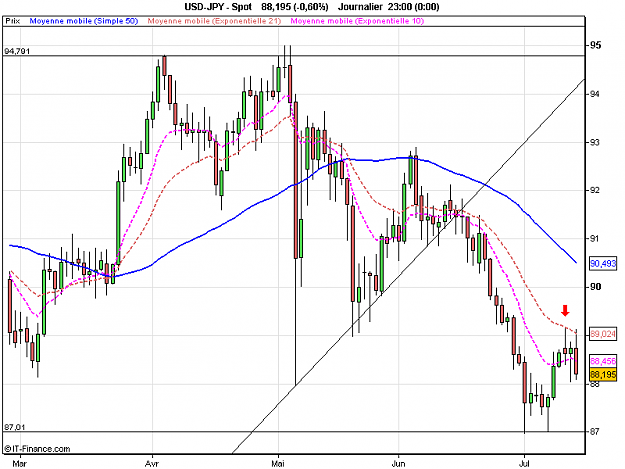This screenshot has width=625, height=469.
Task: Click the 91 price axis label
Action: (594, 238)
